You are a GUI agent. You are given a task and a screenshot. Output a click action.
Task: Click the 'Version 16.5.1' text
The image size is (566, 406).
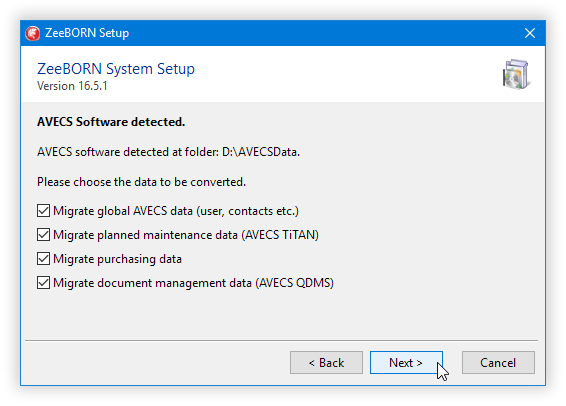(72, 86)
